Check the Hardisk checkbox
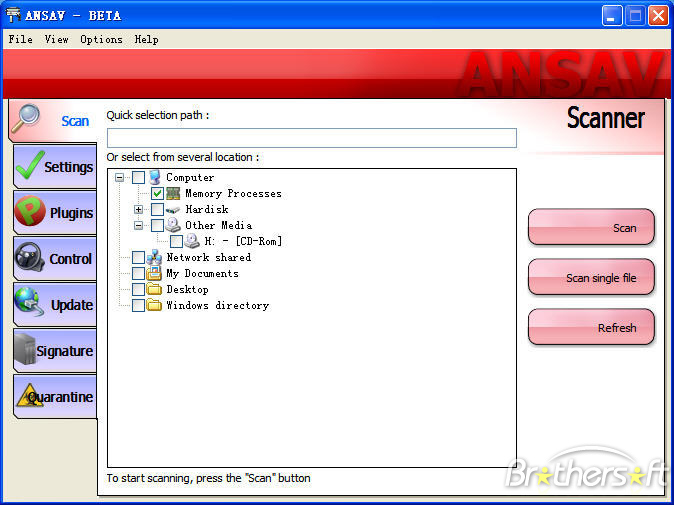The width and height of the screenshot is (674, 505). point(157,209)
